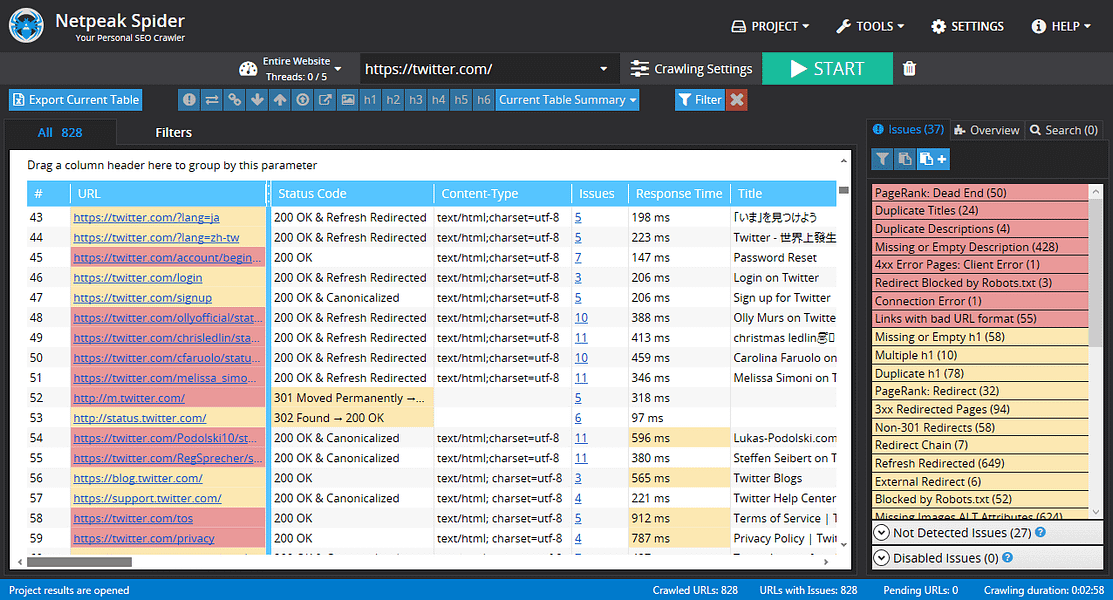The image size is (1113, 600).
Task: Click the funnel icon in Issues panel
Action: (x=882, y=159)
